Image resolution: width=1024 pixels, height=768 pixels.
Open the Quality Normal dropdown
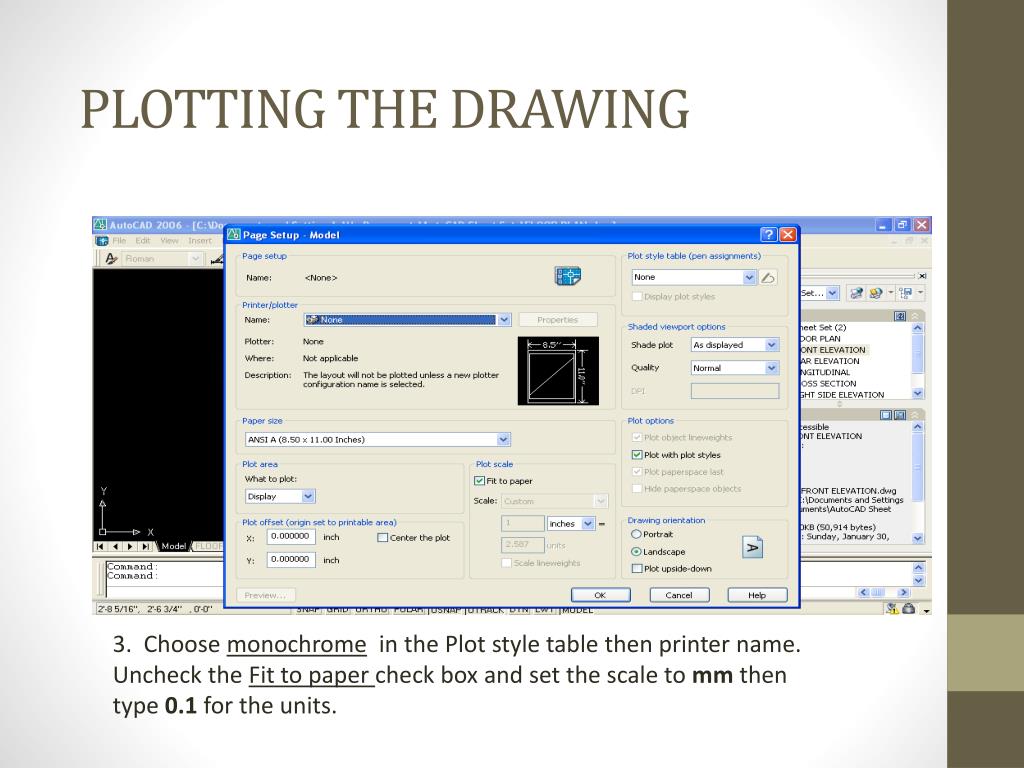772,368
